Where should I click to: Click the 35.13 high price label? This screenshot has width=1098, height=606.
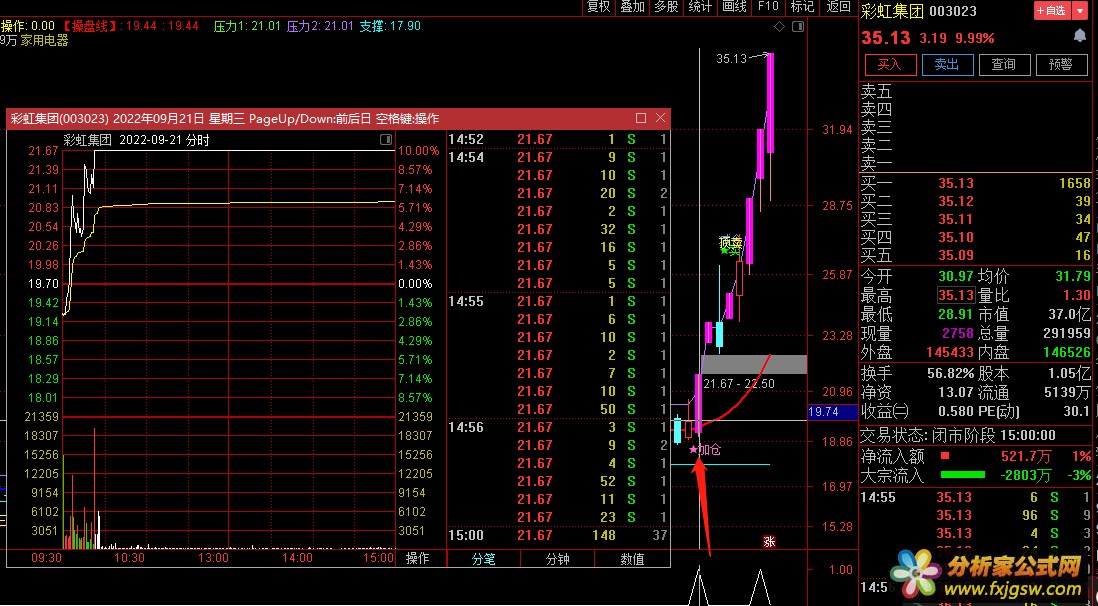732,59
